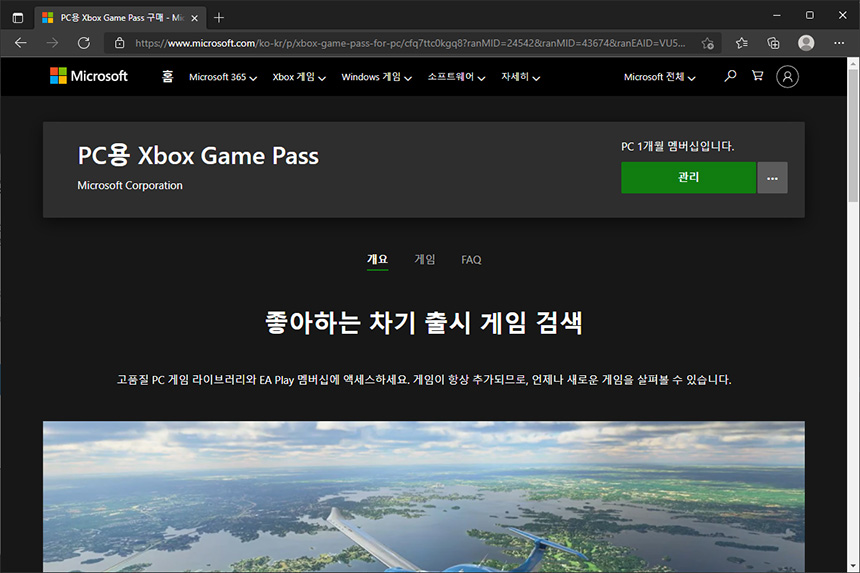Go to 홈 in site navigation
Screen dimensions: 860x573
(x=167, y=77)
